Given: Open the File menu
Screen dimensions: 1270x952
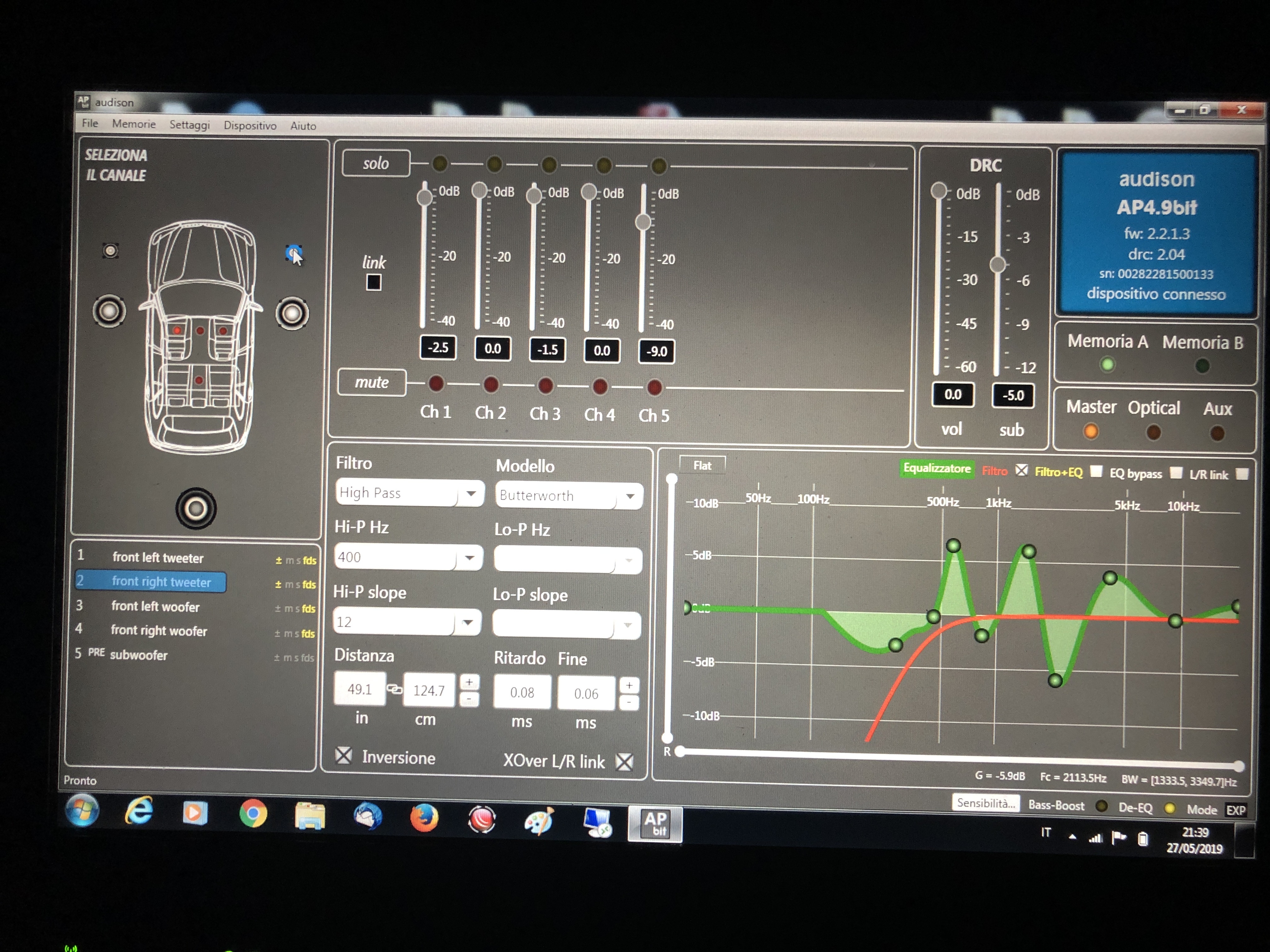Looking at the screenshot, I should 90,123.
